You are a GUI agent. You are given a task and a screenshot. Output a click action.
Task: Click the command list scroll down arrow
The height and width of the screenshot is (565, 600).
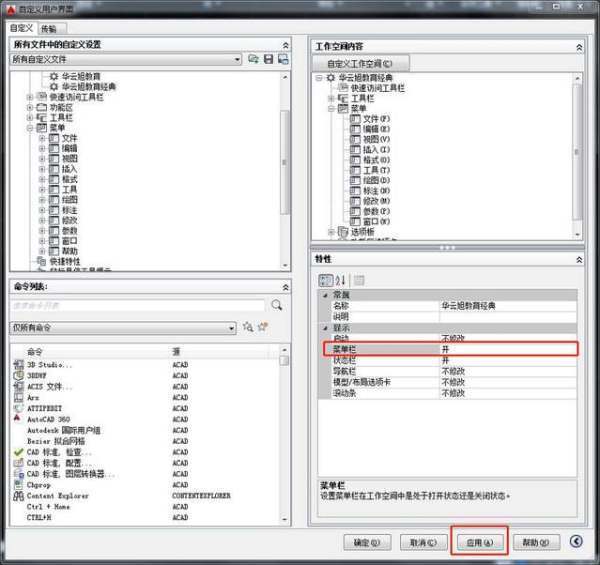284,519
